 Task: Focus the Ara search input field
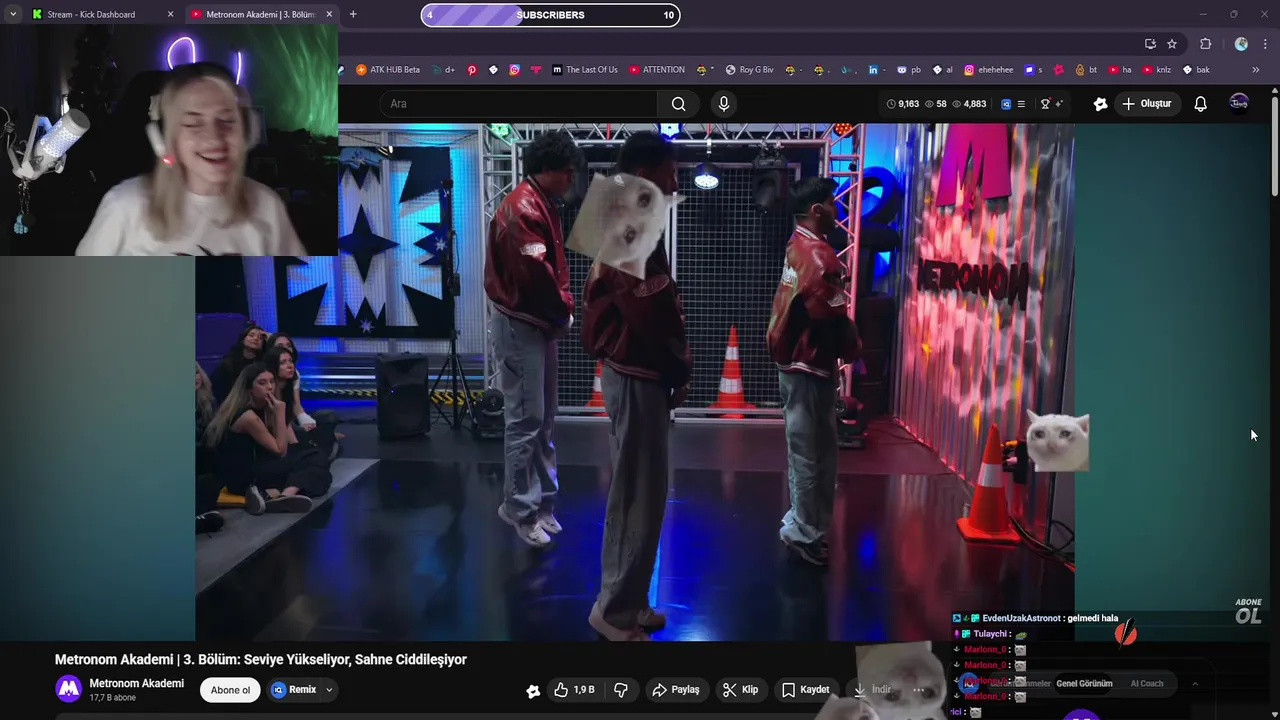point(518,104)
